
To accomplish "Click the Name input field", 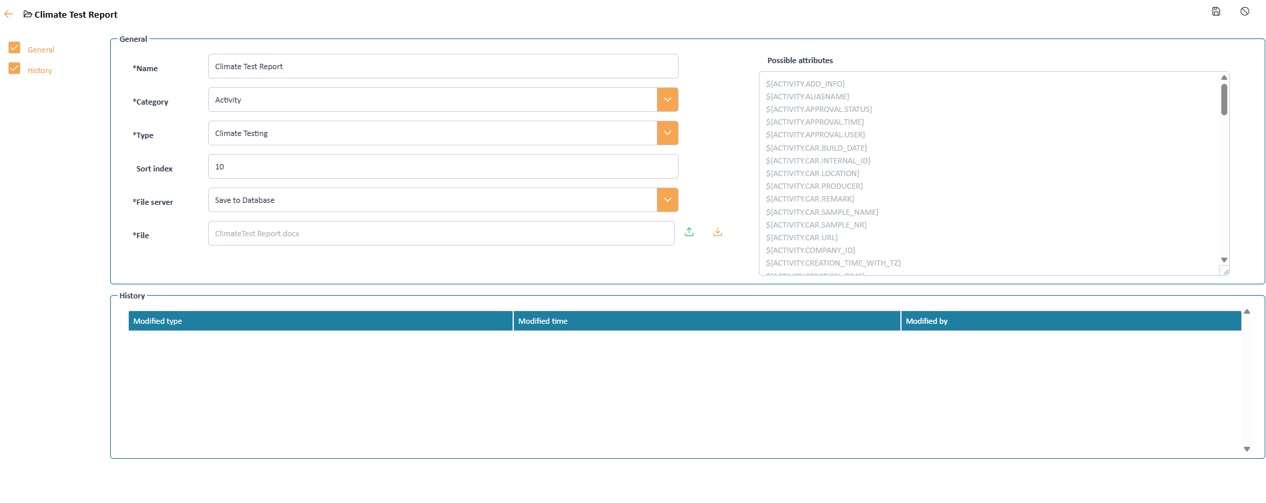I will point(443,66).
